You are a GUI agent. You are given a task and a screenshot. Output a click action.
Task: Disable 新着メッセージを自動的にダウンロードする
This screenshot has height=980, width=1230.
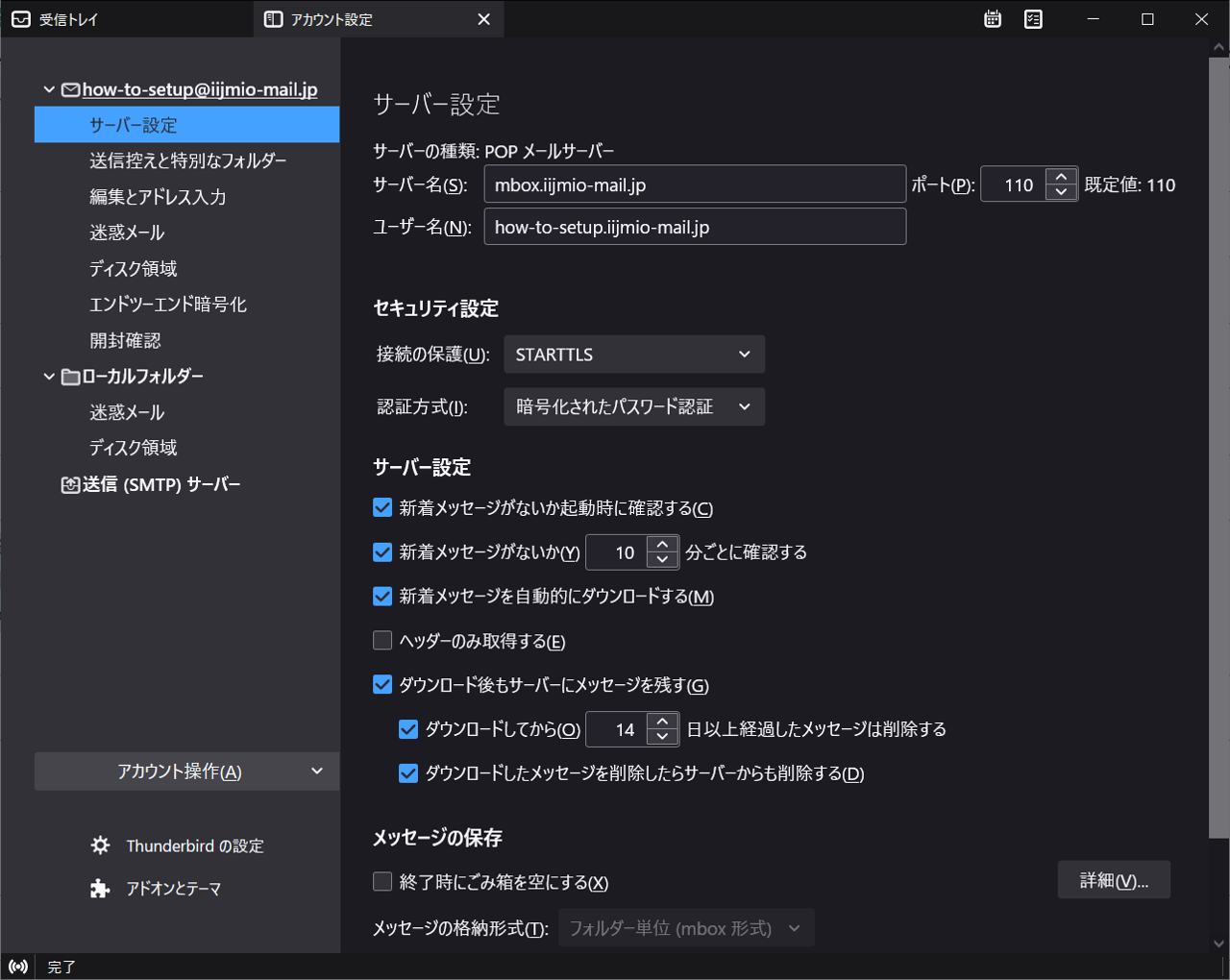(382, 596)
